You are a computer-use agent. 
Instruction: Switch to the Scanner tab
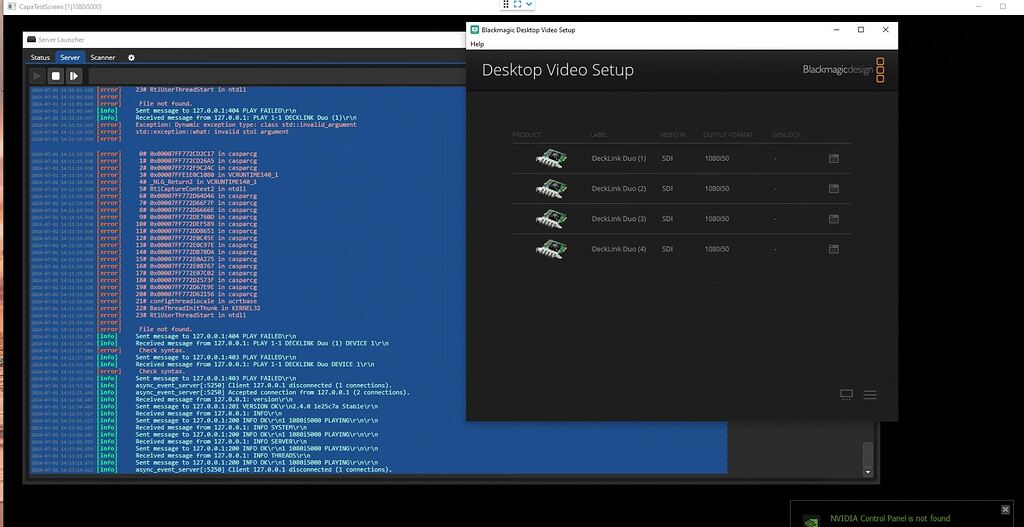[x=102, y=58]
